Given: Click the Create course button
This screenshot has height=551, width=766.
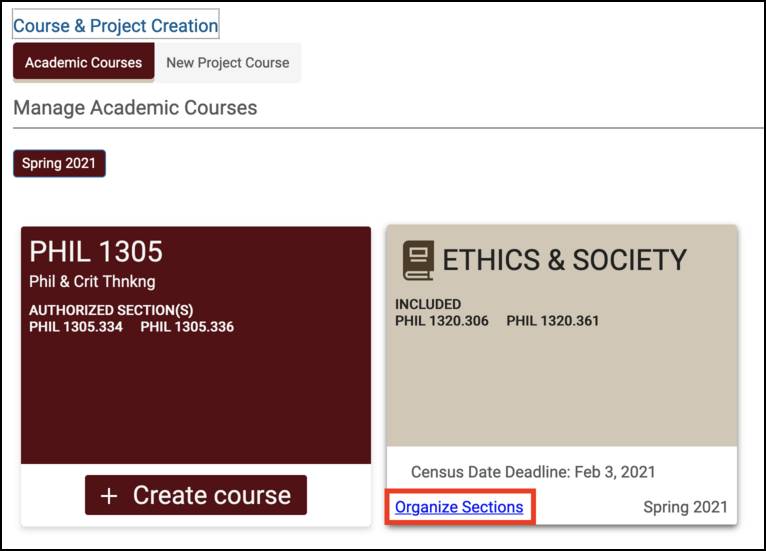Looking at the screenshot, I should (x=196, y=495).
